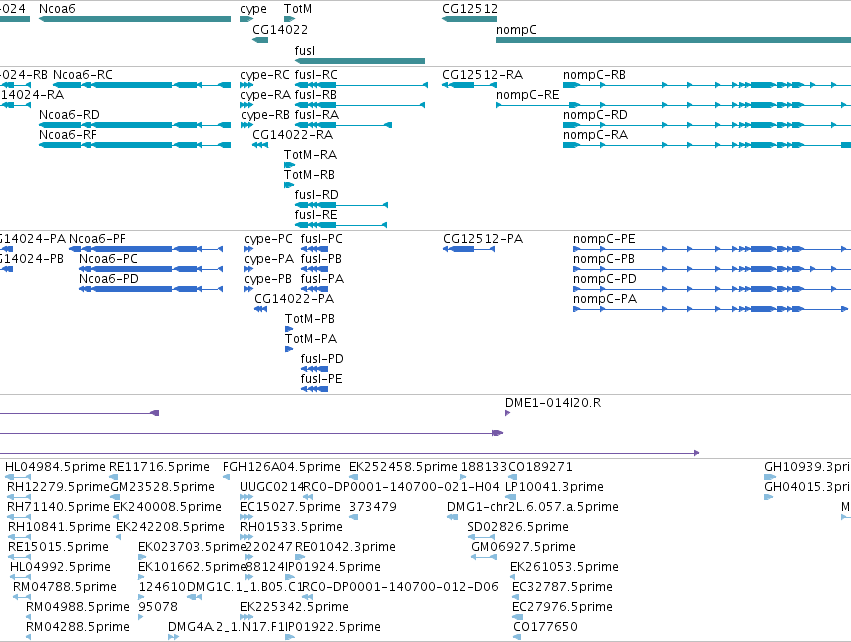Click the fusl-PE protein label
851x642 pixels.
coord(321,379)
